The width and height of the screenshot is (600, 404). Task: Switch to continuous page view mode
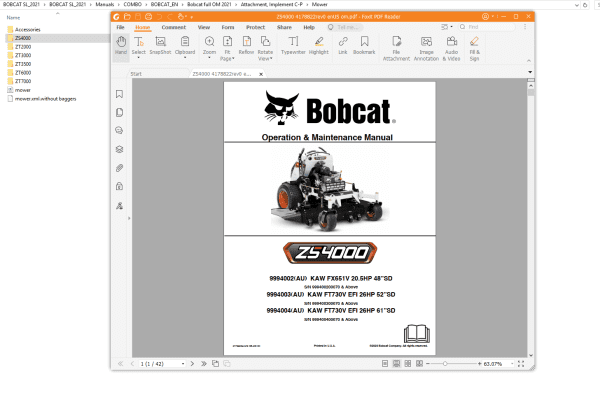(x=396, y=364)
